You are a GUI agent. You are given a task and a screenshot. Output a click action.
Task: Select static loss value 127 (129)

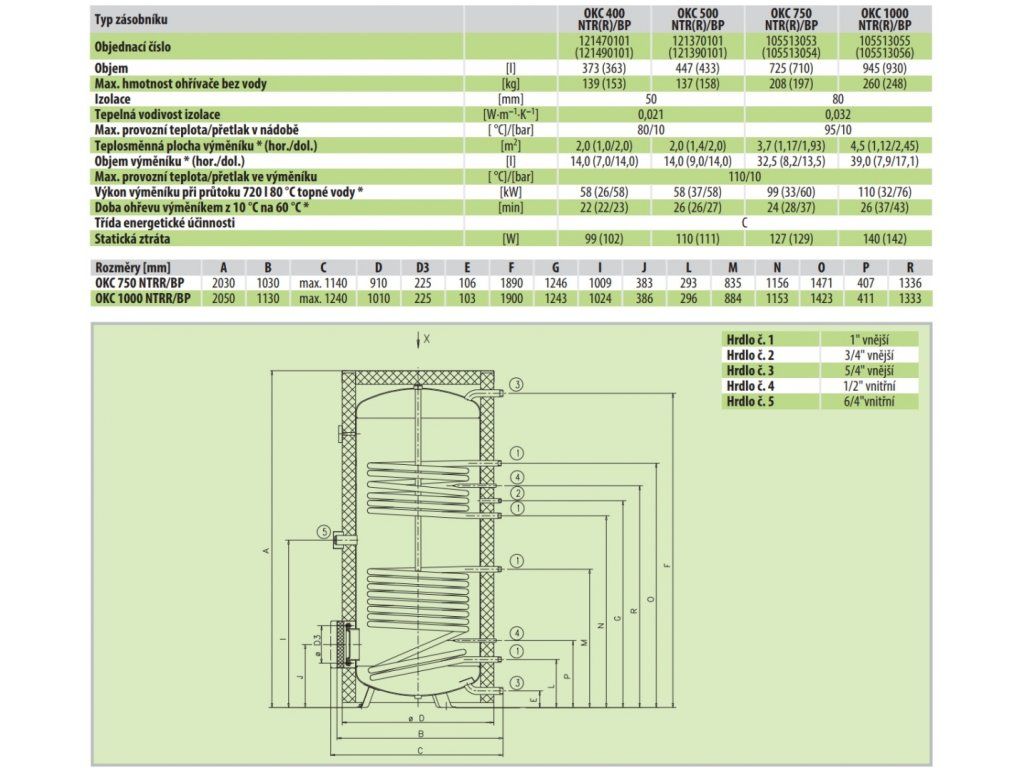(791, 238)
